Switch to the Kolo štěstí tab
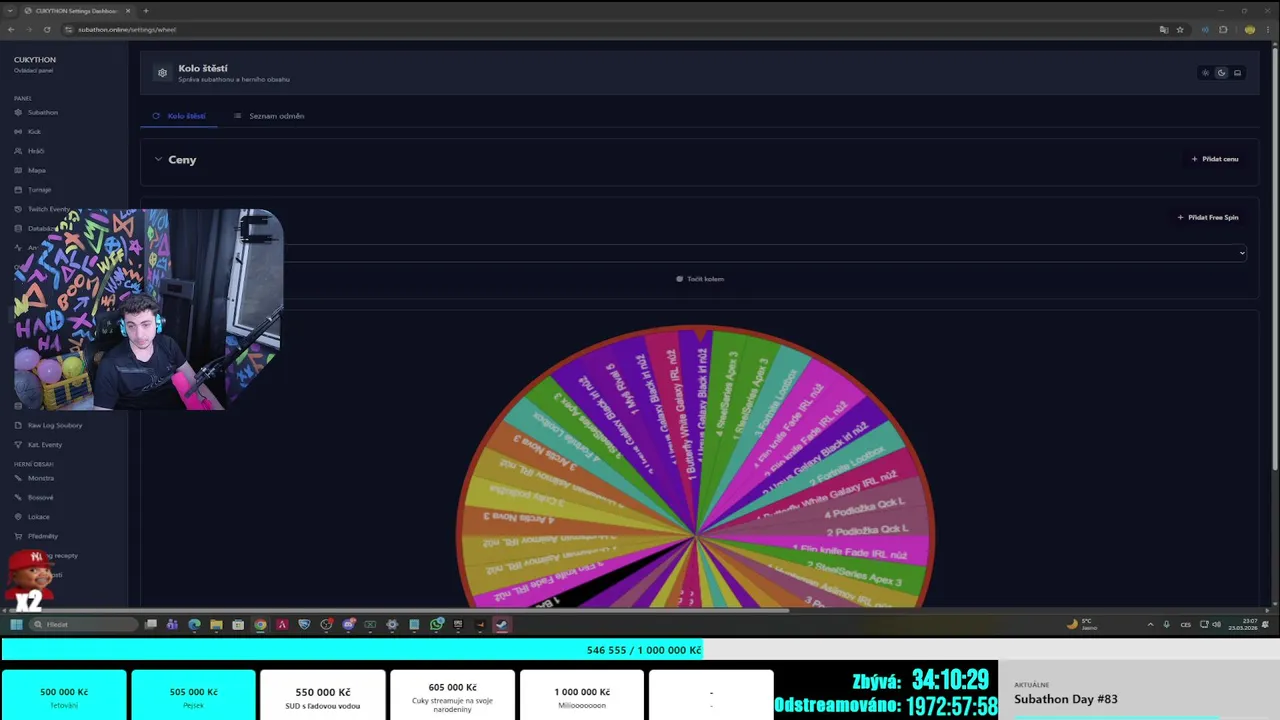This screenshot has height=720, width=1280. point(179,116)
